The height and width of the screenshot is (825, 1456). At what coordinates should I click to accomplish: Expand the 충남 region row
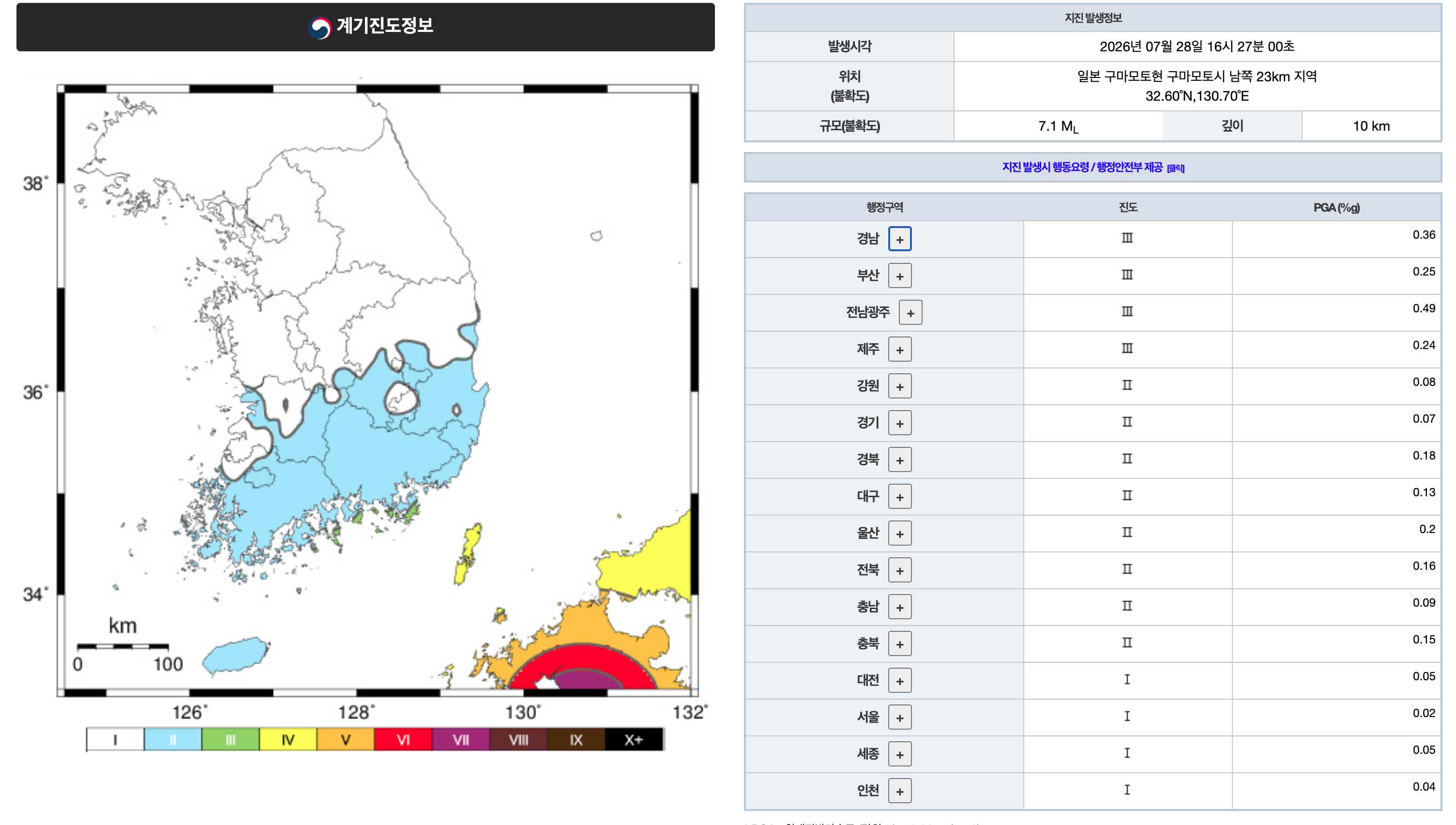pyautogui.click(x=899, y=608)
